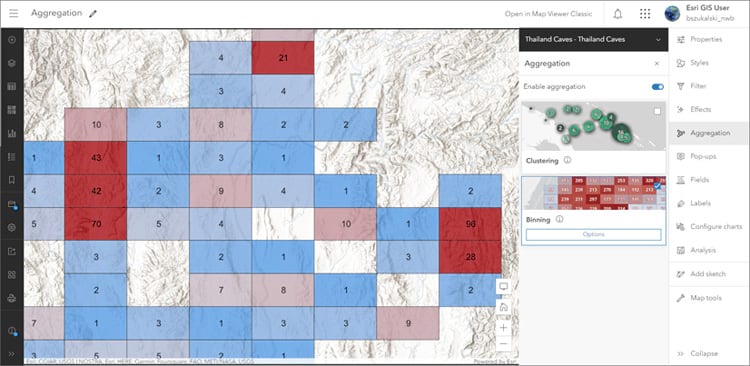Check the Clustering option box

[657, 111]
